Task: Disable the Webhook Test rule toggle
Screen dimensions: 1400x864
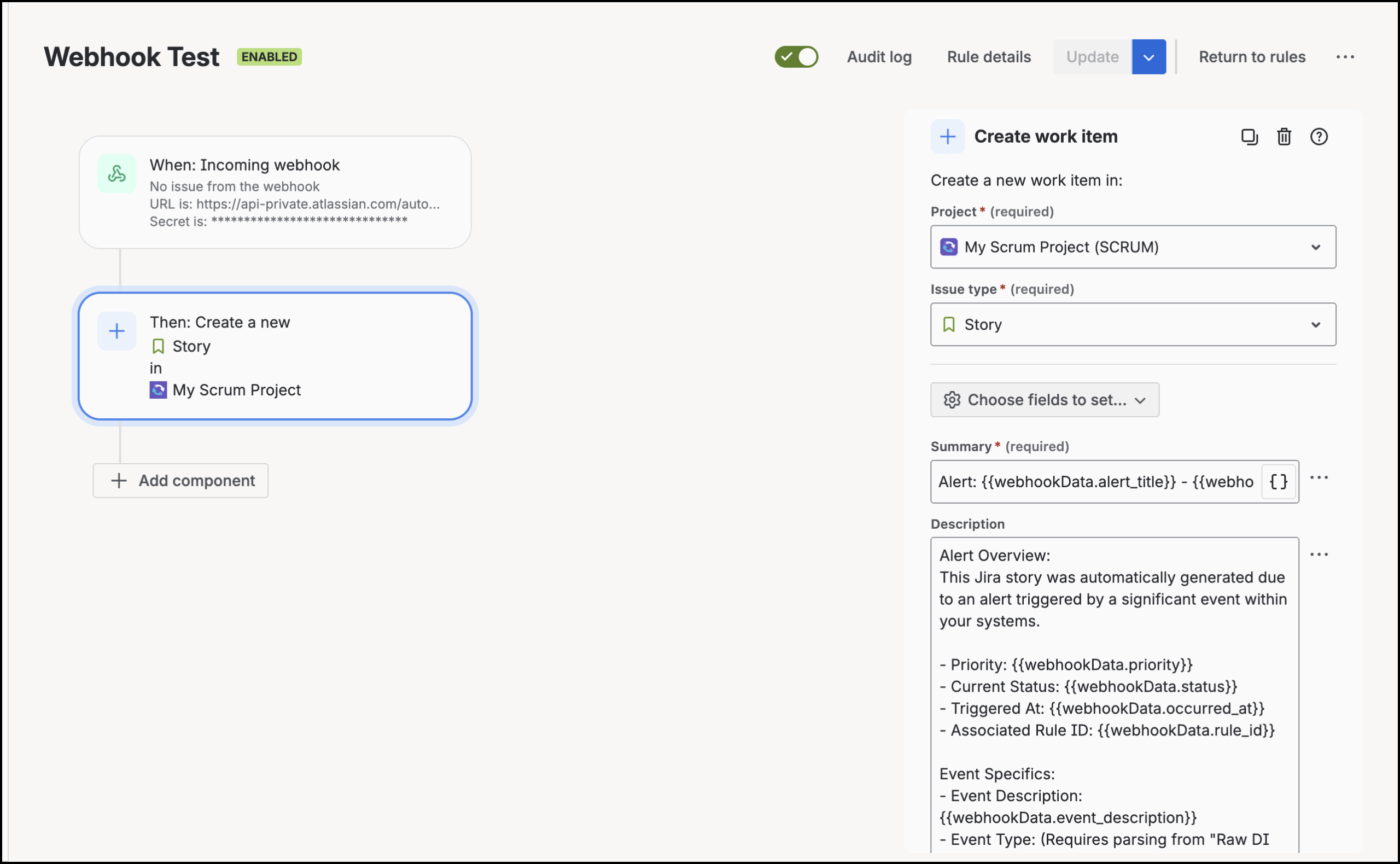Action: click(x=797, y=56)
